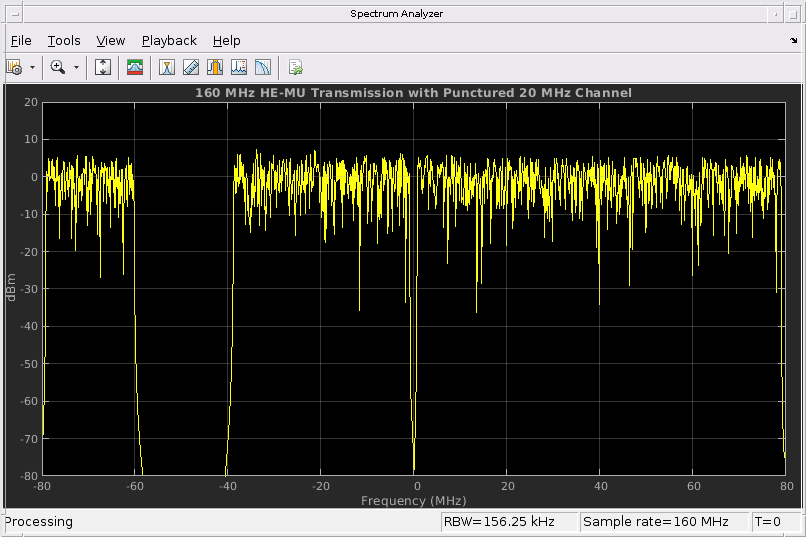Expand the settings icon dropdown arrow
806x537 pixels.
pos(32,67)
